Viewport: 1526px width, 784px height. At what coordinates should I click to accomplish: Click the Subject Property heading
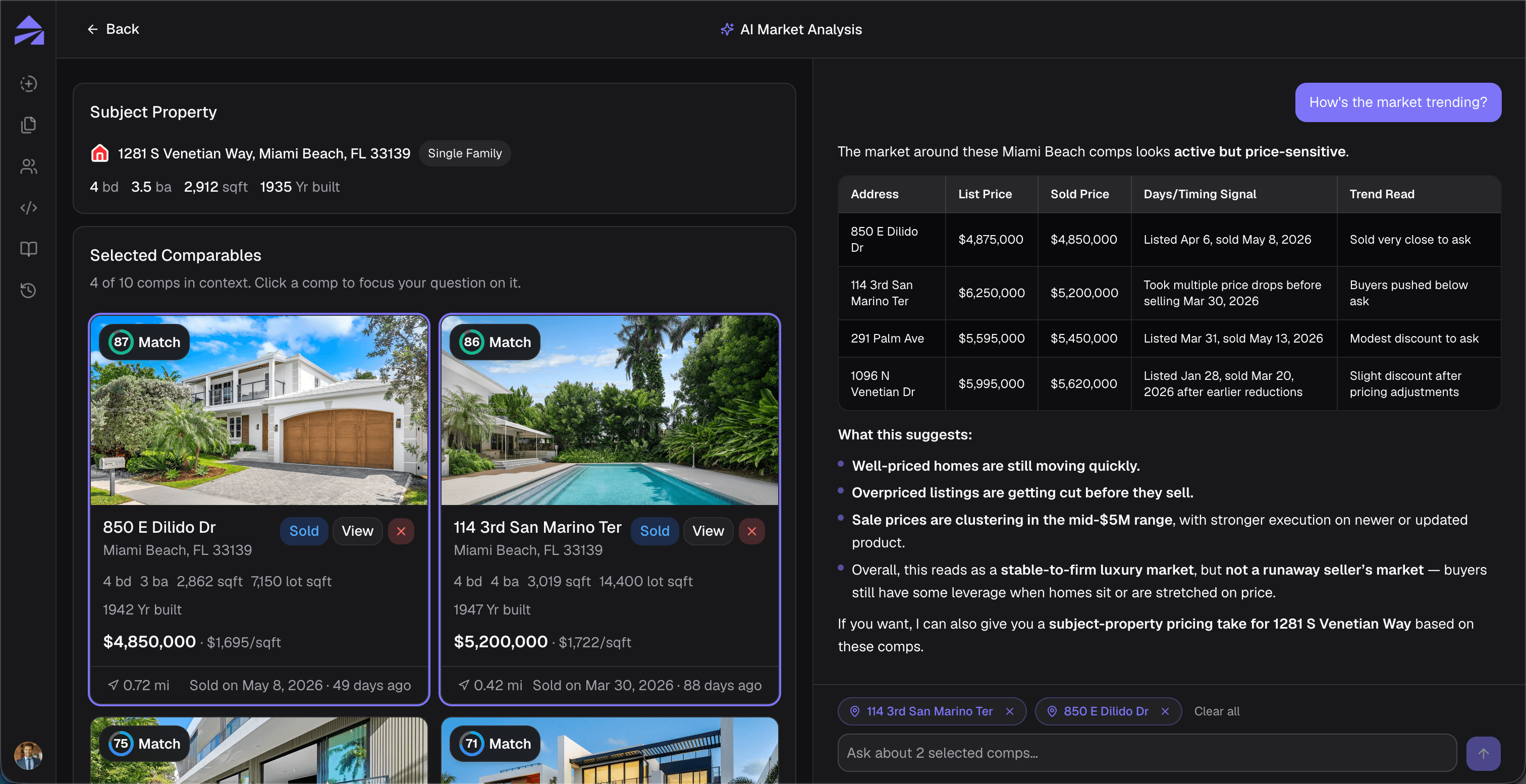click(153, 112)
